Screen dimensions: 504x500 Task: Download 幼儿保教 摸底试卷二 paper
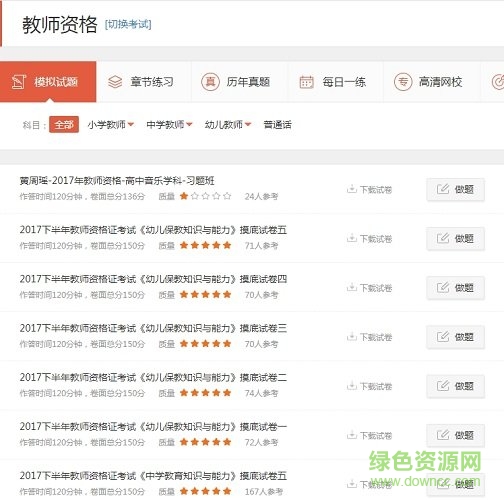(369, 386)
